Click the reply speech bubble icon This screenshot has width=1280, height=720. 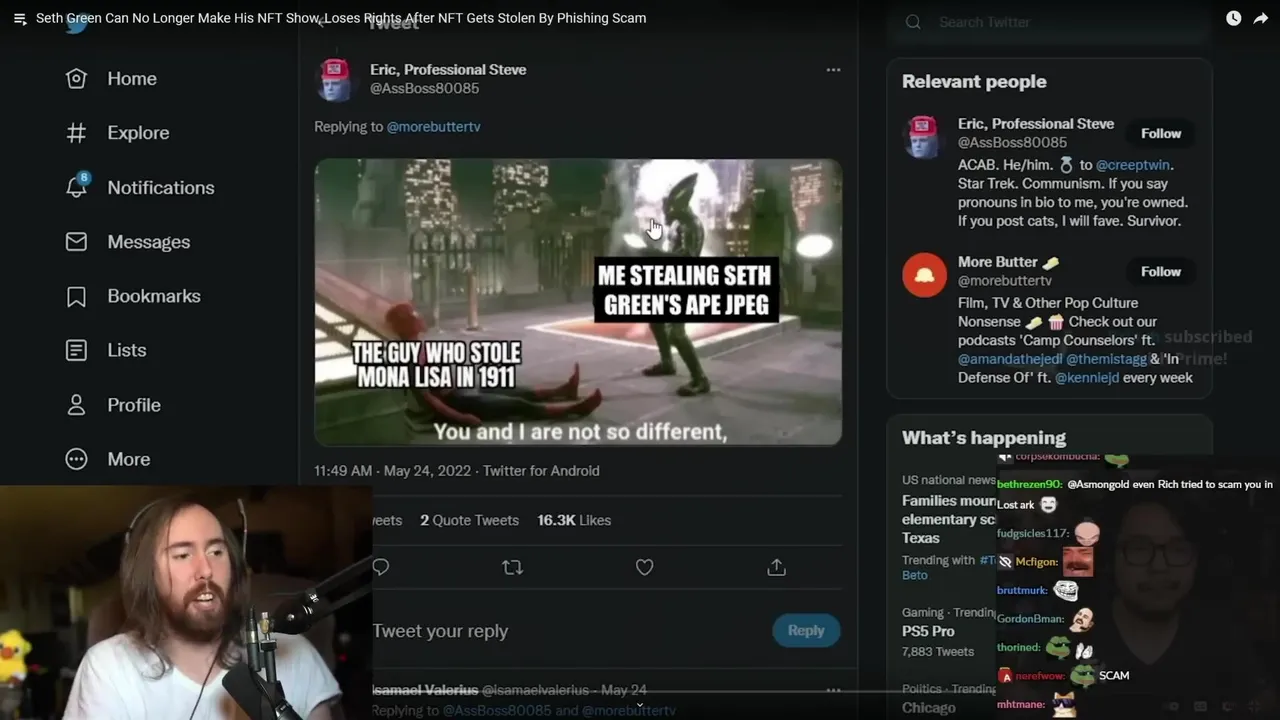tap(380, 567)
